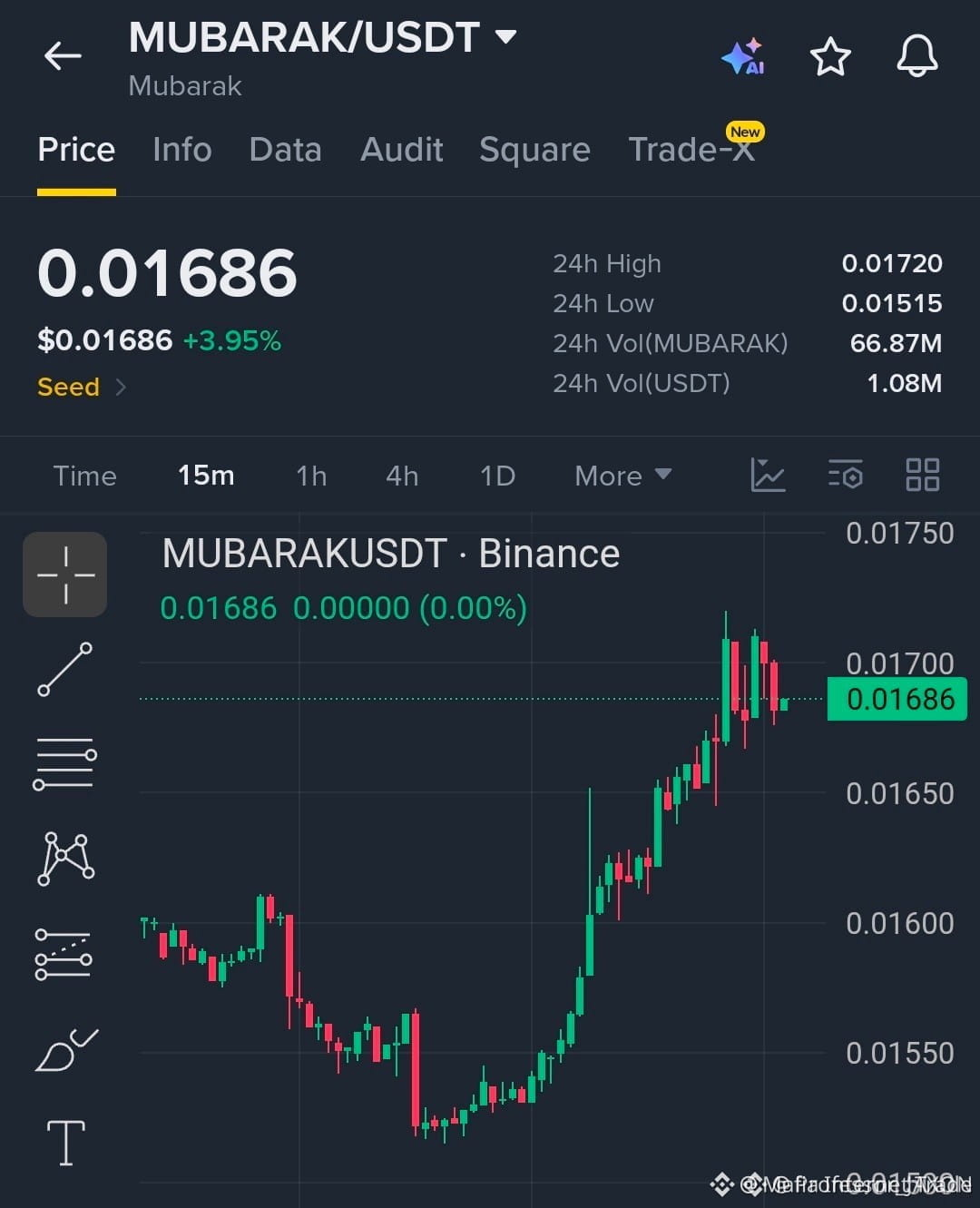Go to the Square tab
Screen dimensions: 980x1208
tap(534, 150)
